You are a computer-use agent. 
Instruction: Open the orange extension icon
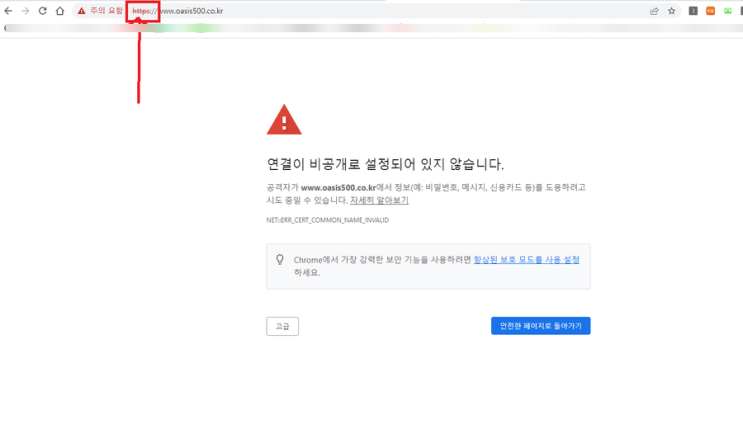(710, 10)
